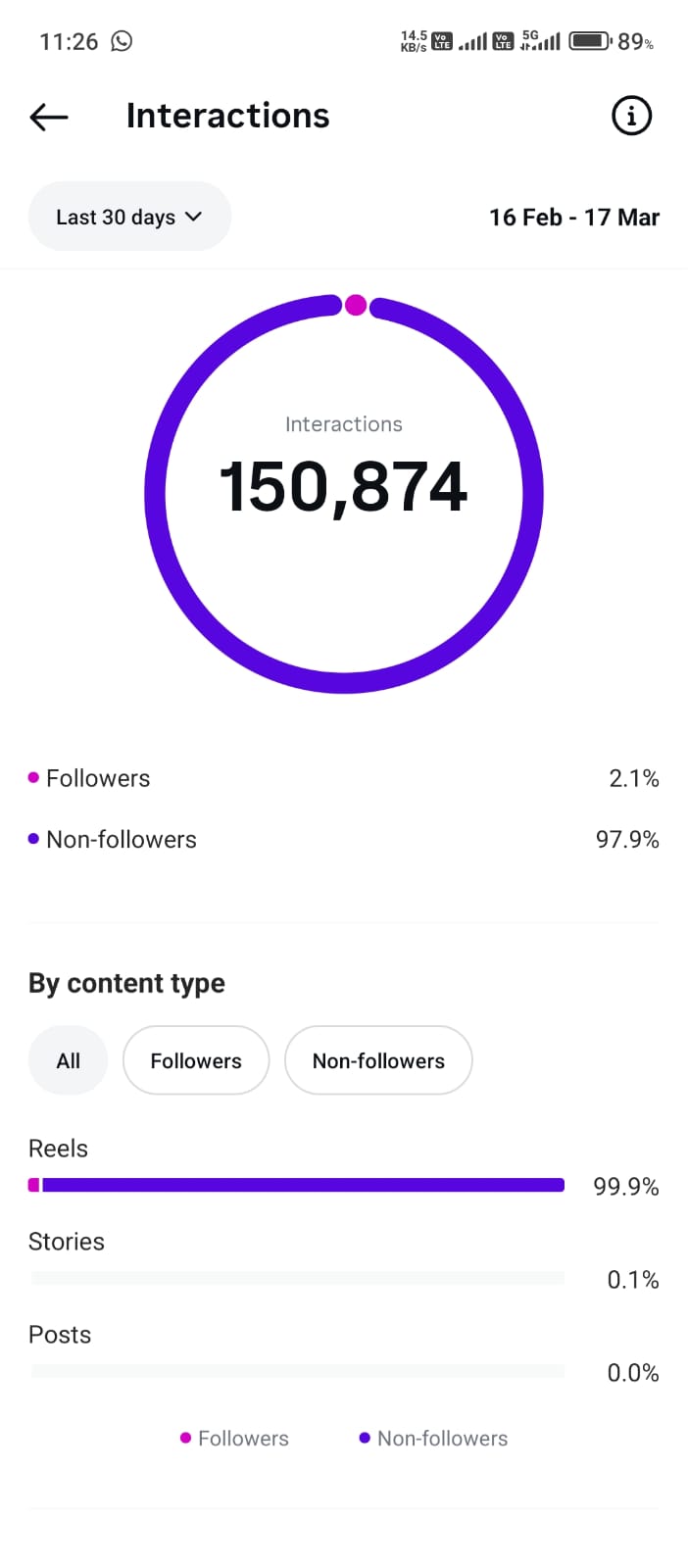The height and width of the screenshot is (1568, 688).
Task: Tap the Non-followers 97.9% row
Action: click(x=343, y=839)
